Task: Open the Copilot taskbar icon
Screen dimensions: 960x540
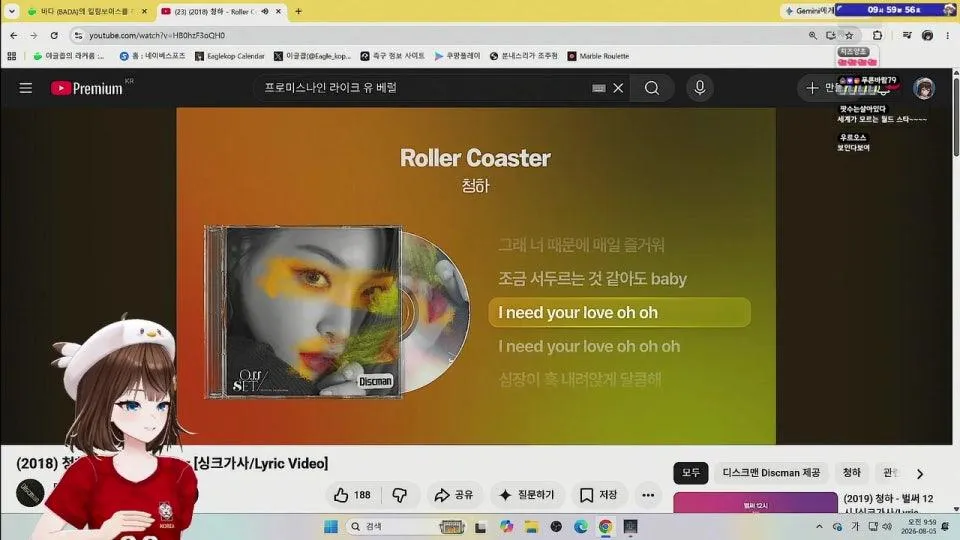Action: coord(506,527)
